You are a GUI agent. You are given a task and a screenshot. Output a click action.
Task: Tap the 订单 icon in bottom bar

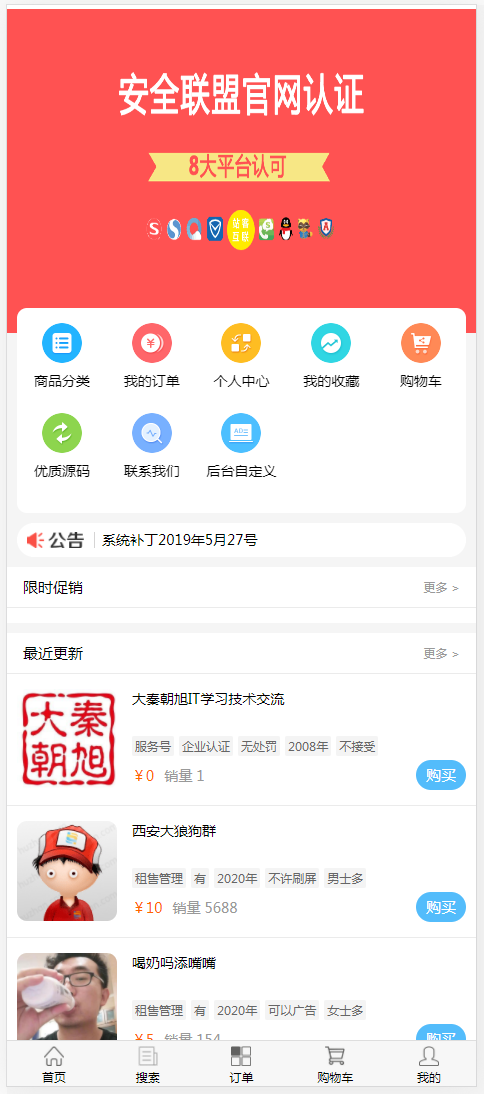(x=241, y=1056)
